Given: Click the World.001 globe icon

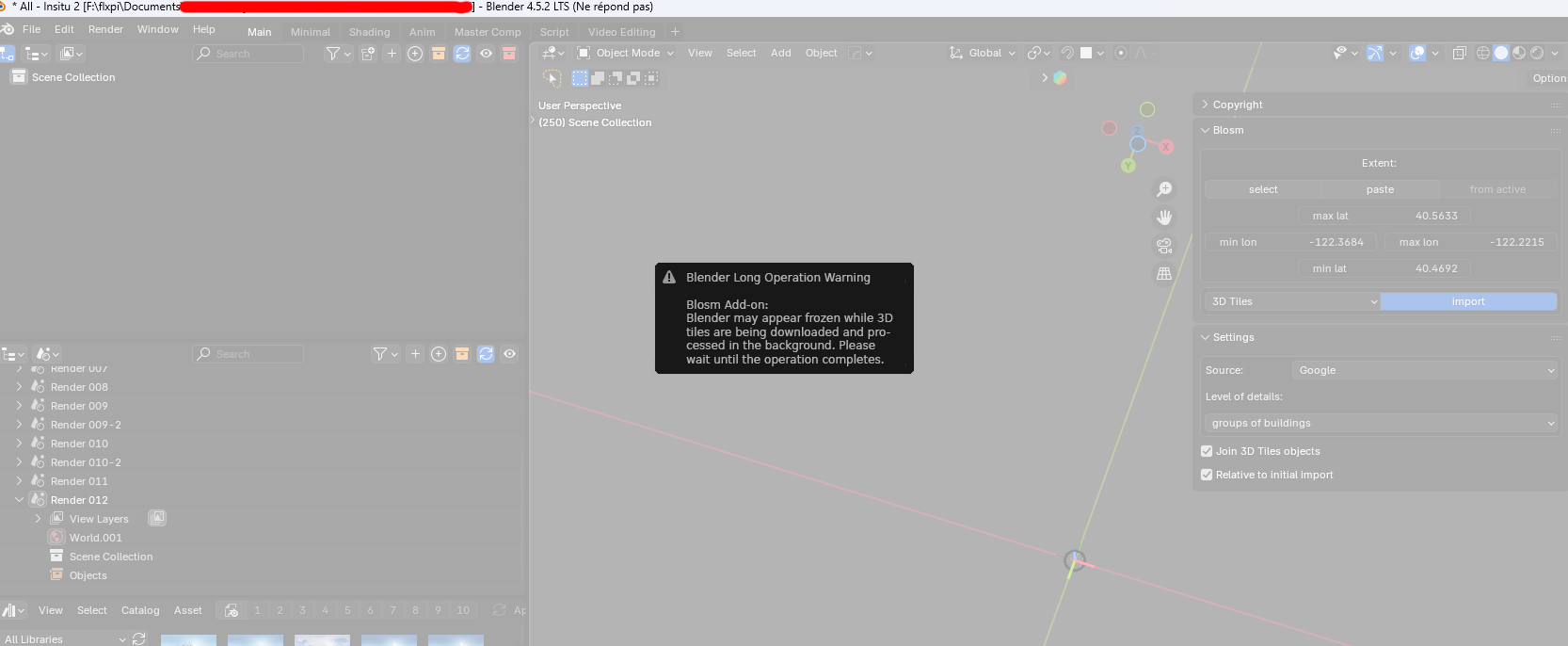Looking at the screenshot, I should pos(56,538).
